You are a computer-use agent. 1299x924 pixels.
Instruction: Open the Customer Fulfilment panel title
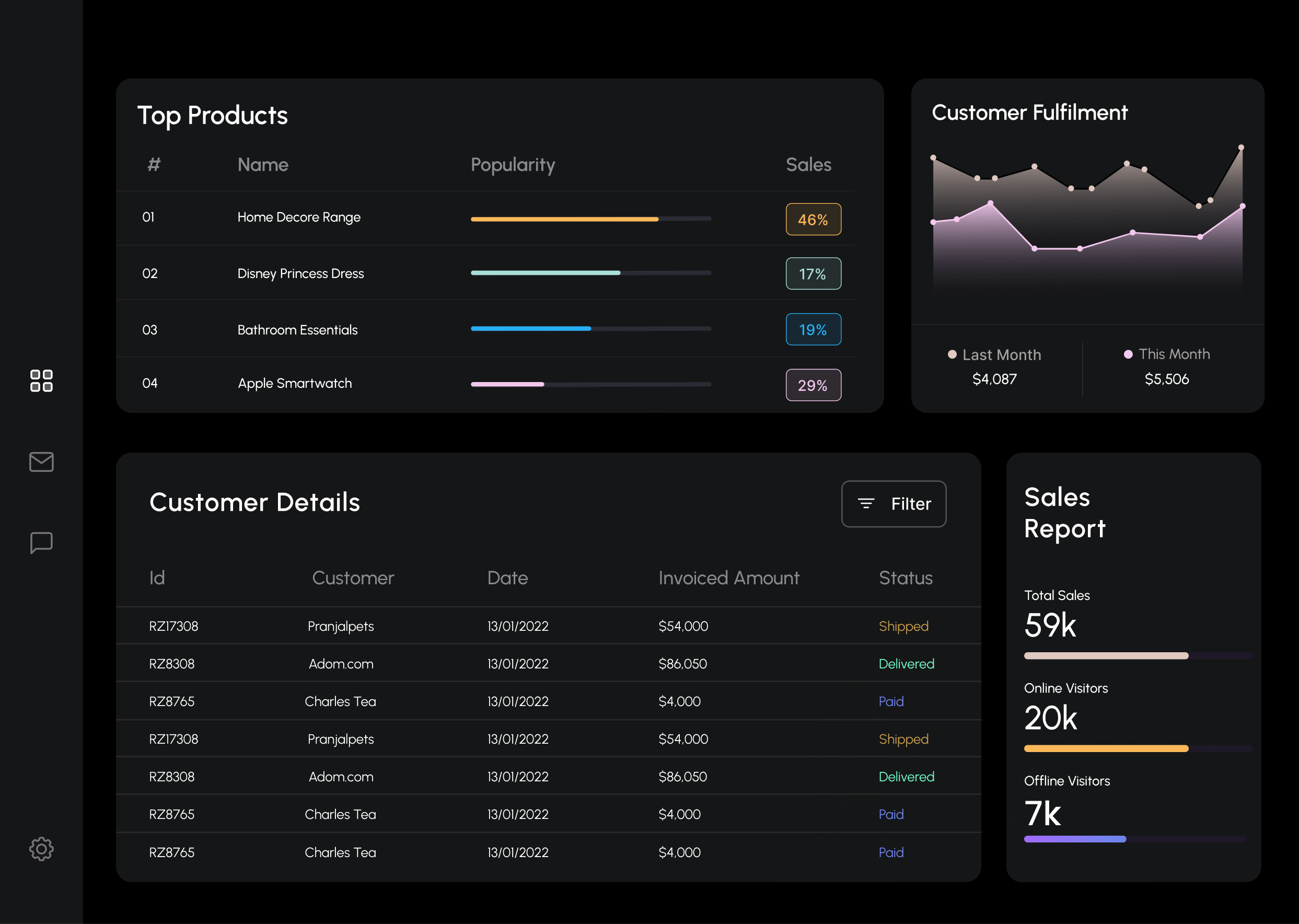click(x=1029, y=113)
